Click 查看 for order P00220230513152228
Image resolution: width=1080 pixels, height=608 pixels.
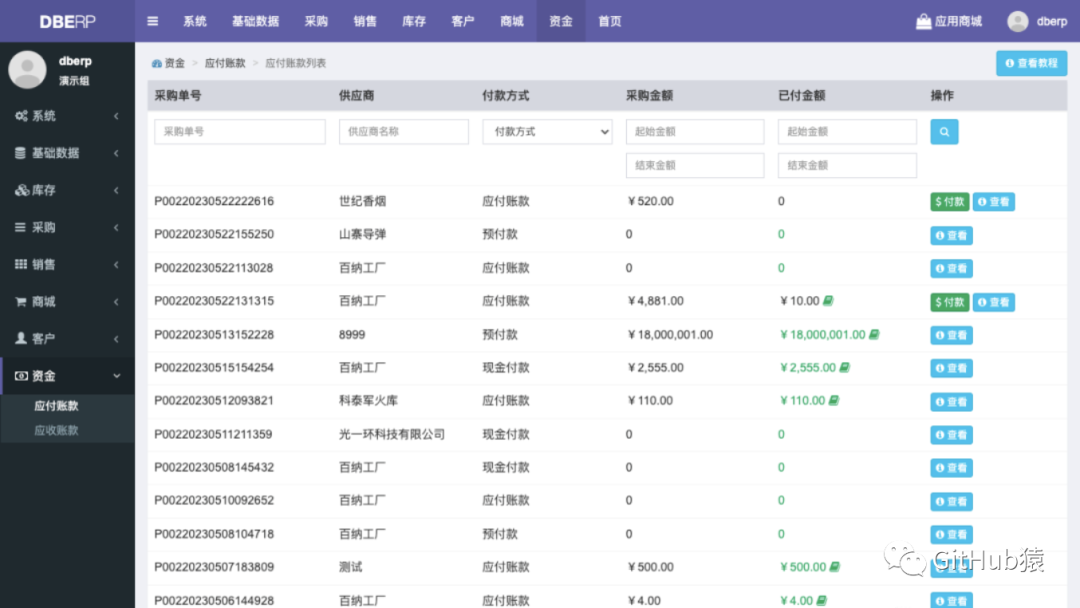[x=951, y=335]
